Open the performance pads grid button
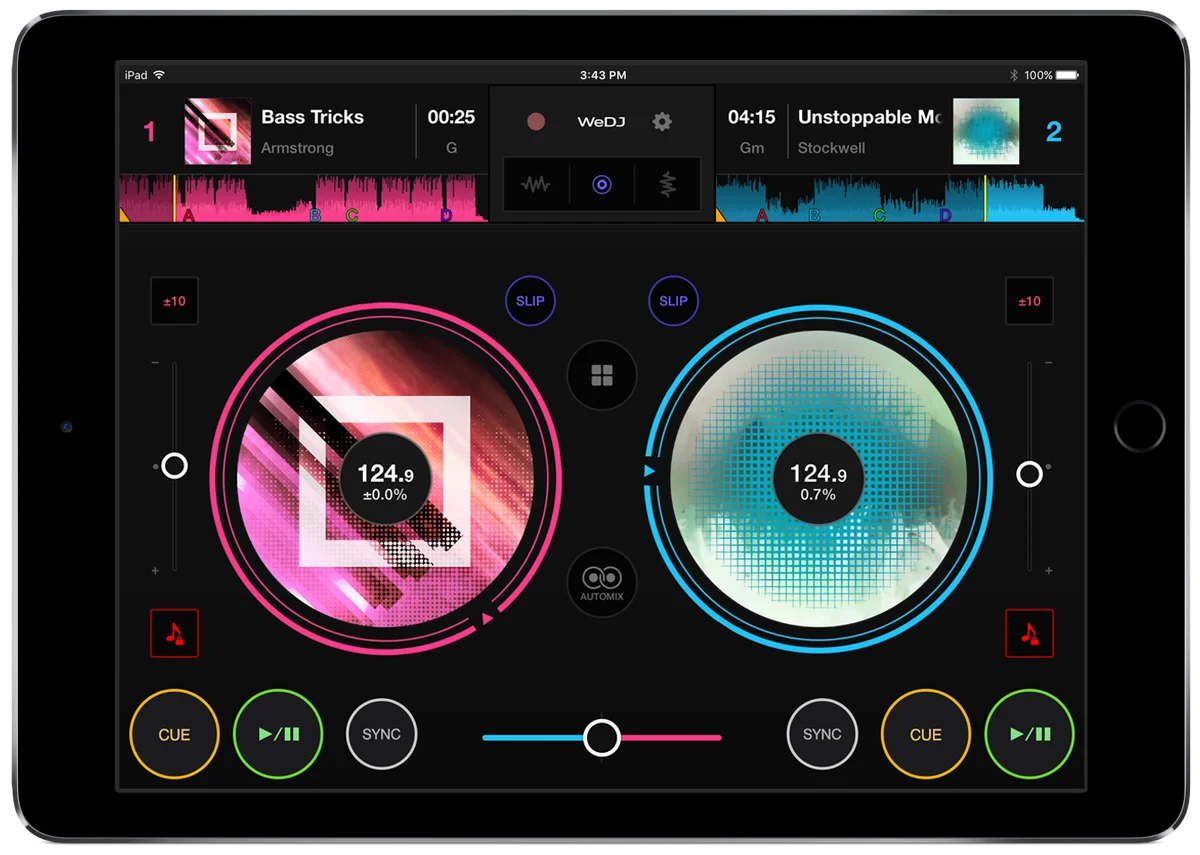Viewport: 1200px width, 855px height. [601, 376]
